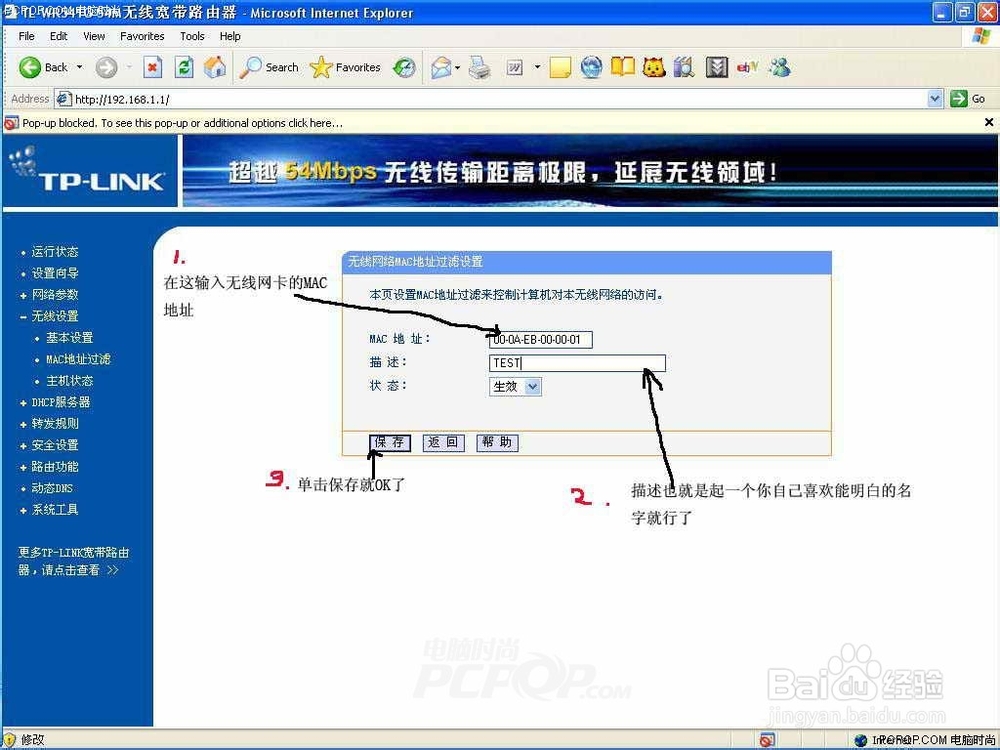This screenshot has height=750, width=1000.
Task: Click the pop-up blocked bar icon
Action: point(11,122)
